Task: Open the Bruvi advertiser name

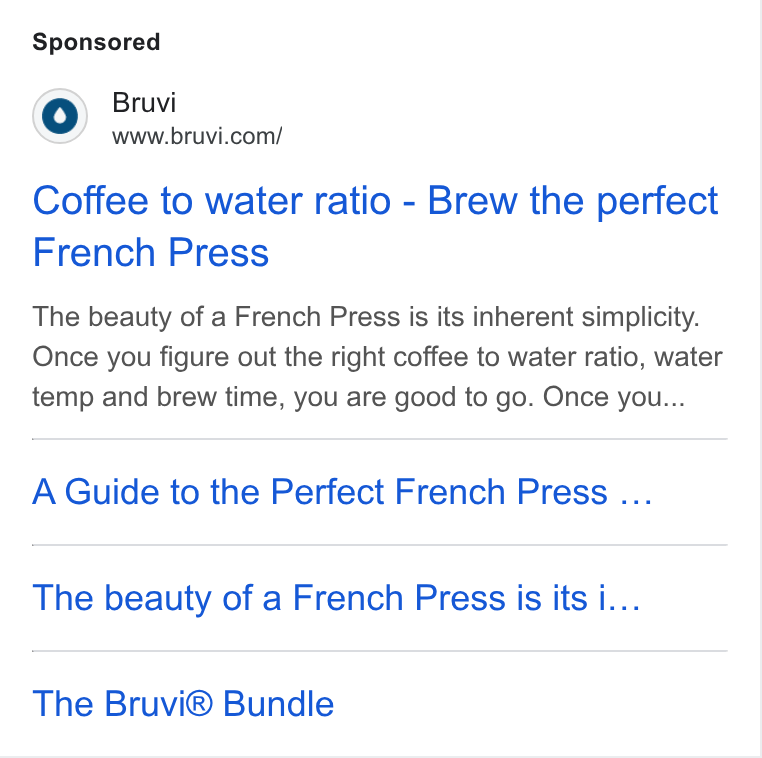Action: 144,103
